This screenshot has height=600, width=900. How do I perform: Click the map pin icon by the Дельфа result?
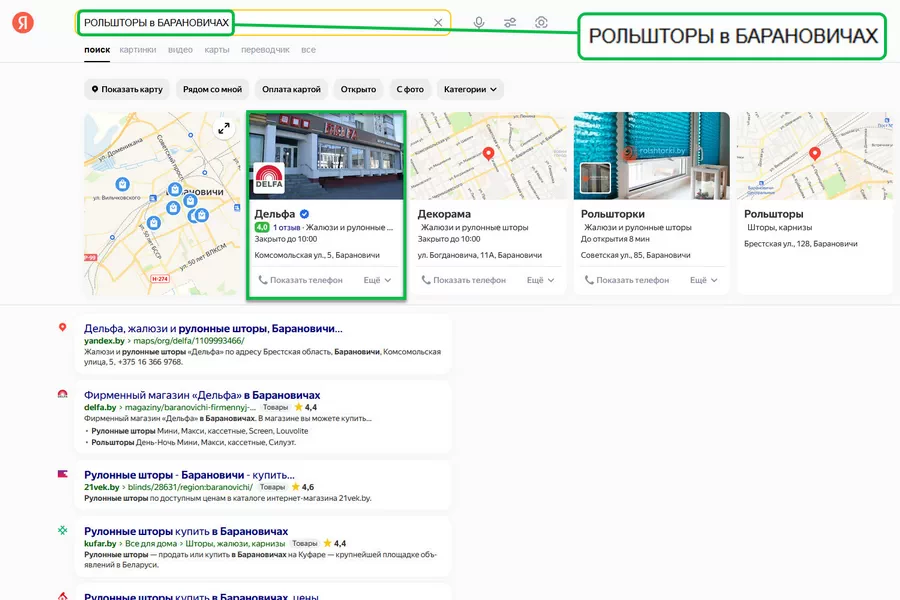pyautogui.click(x=63, y=327)
